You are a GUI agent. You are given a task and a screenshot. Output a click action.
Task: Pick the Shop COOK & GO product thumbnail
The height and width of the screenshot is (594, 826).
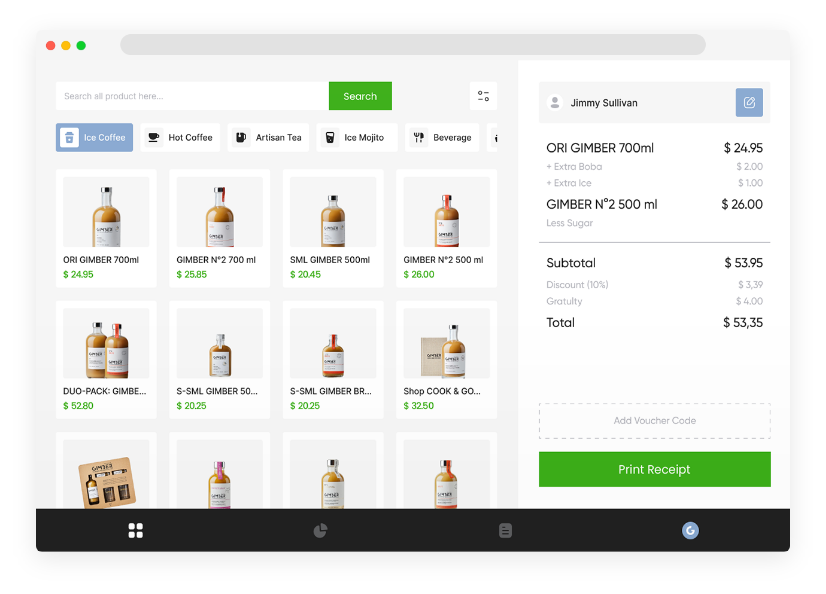click(x=446, y=343)
